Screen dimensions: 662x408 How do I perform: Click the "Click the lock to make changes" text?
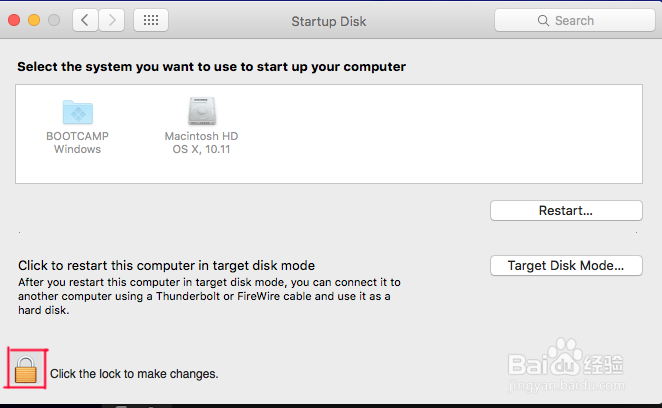tap(134, 374)
